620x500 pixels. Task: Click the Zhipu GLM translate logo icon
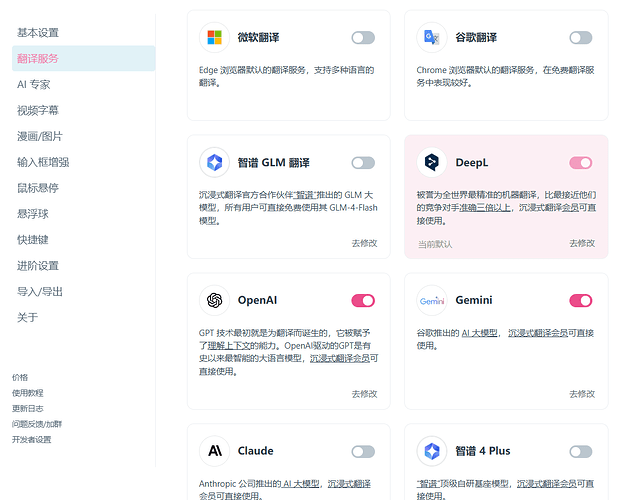pyautogui.click(x=214, y=162)
